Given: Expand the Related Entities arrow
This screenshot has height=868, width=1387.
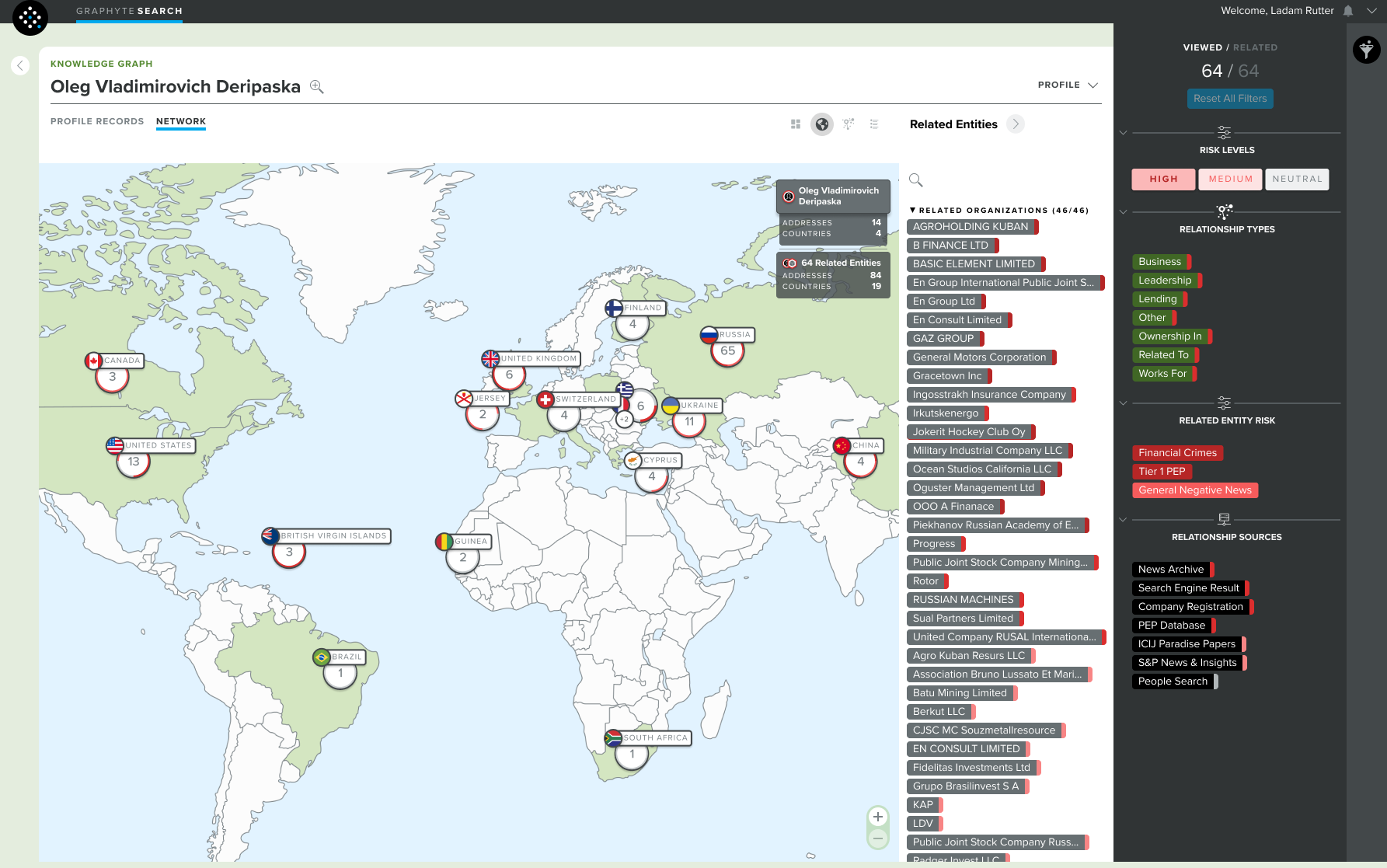Looking at the screenshot, I should point(1016,124).
